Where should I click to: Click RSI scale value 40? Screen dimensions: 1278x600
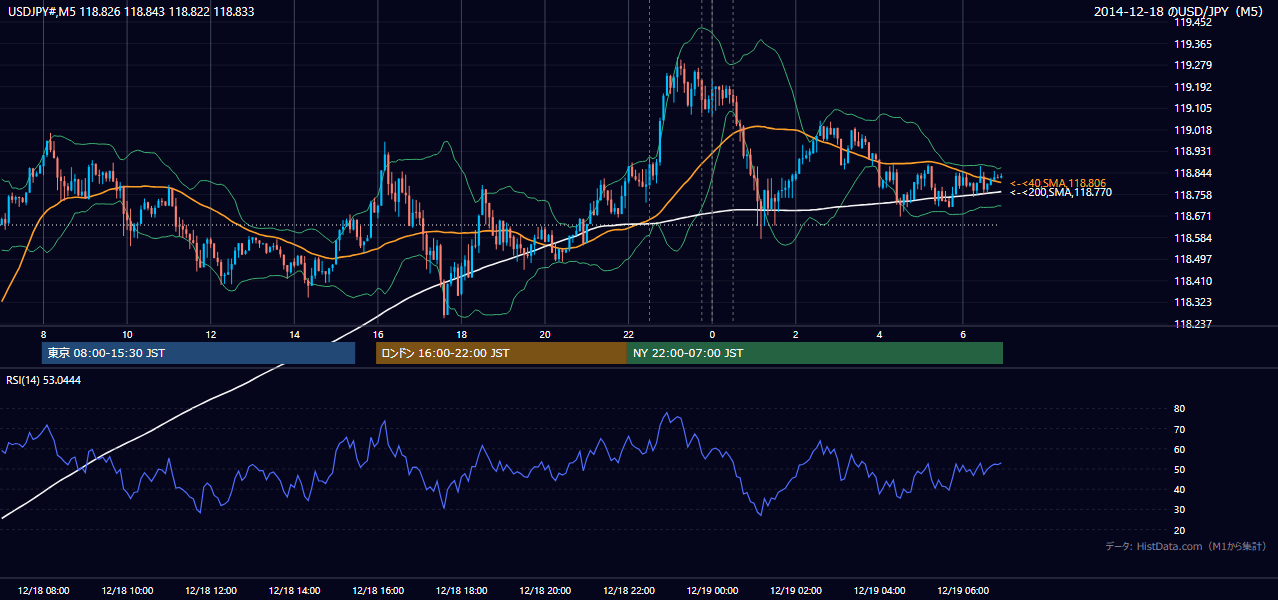click(x=1179, y=489)
